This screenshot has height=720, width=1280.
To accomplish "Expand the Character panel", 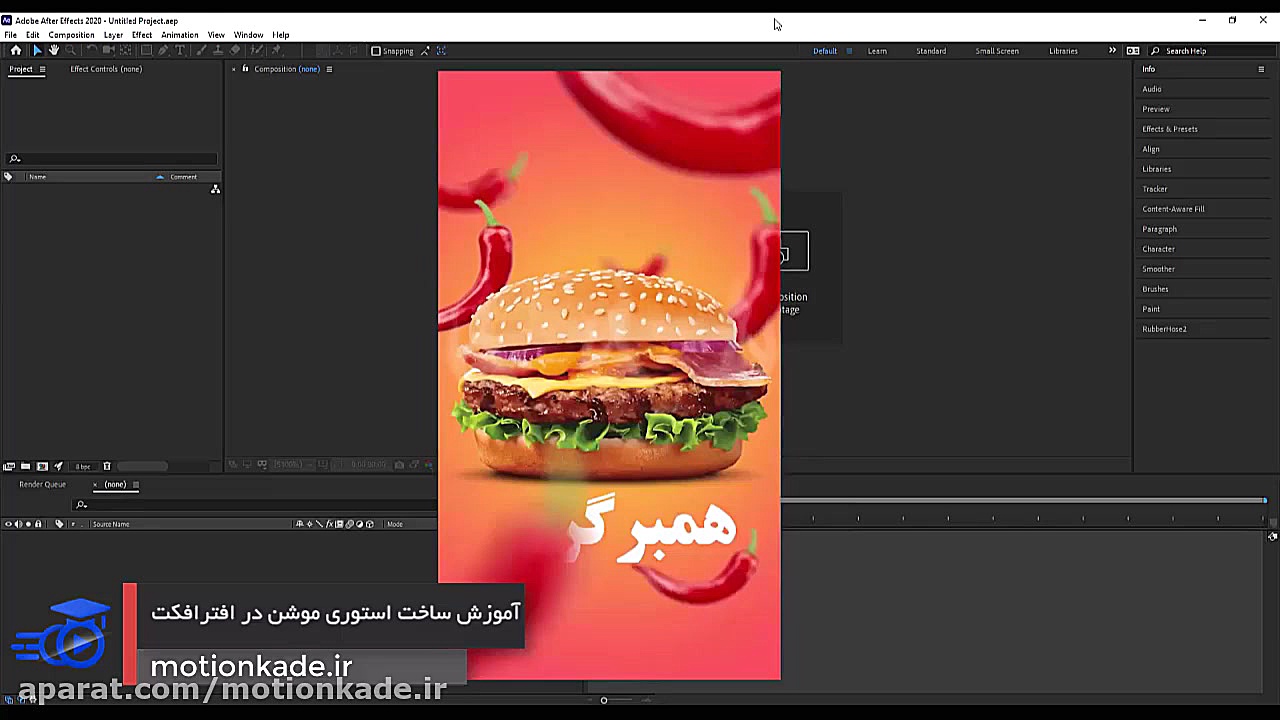I will [1158, 249].
